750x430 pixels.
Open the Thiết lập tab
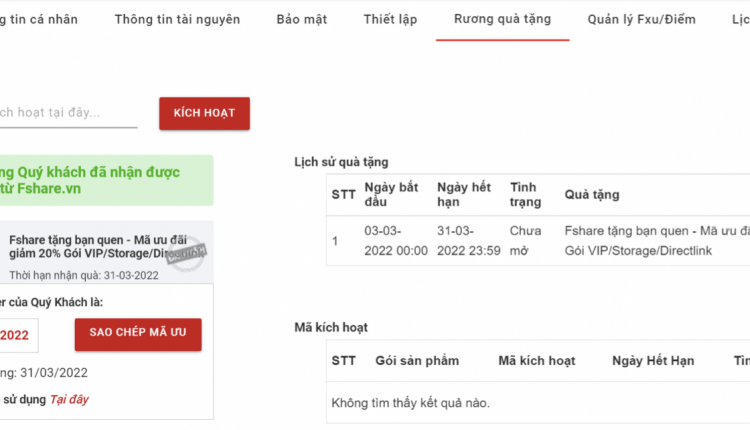pos(390,19)
